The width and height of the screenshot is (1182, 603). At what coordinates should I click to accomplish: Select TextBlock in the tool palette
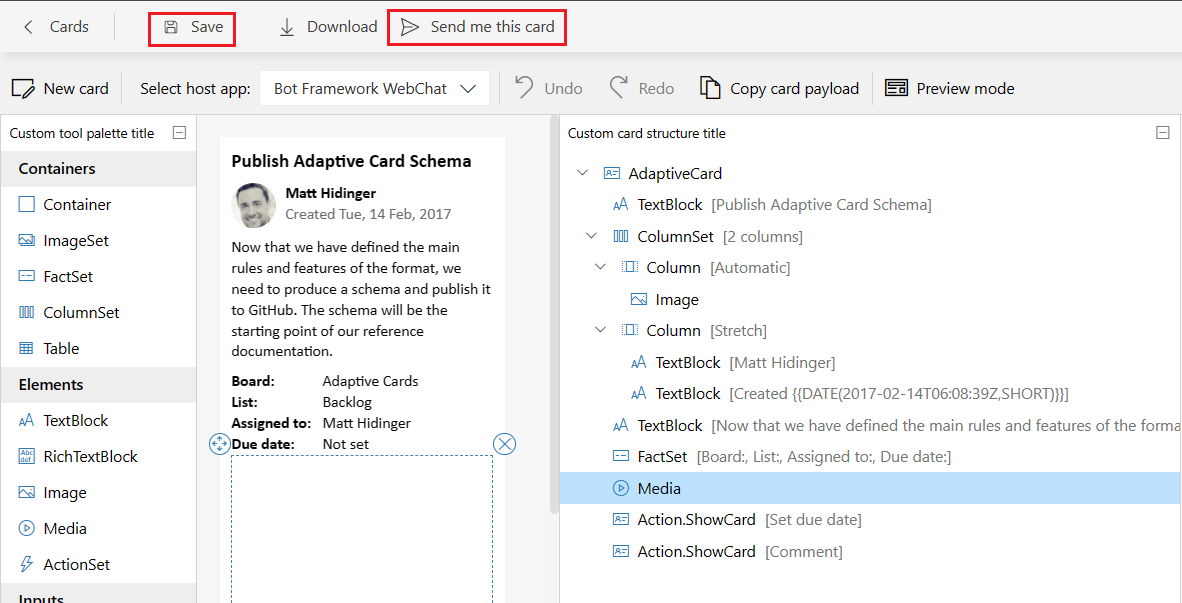(x=98, y=421)
